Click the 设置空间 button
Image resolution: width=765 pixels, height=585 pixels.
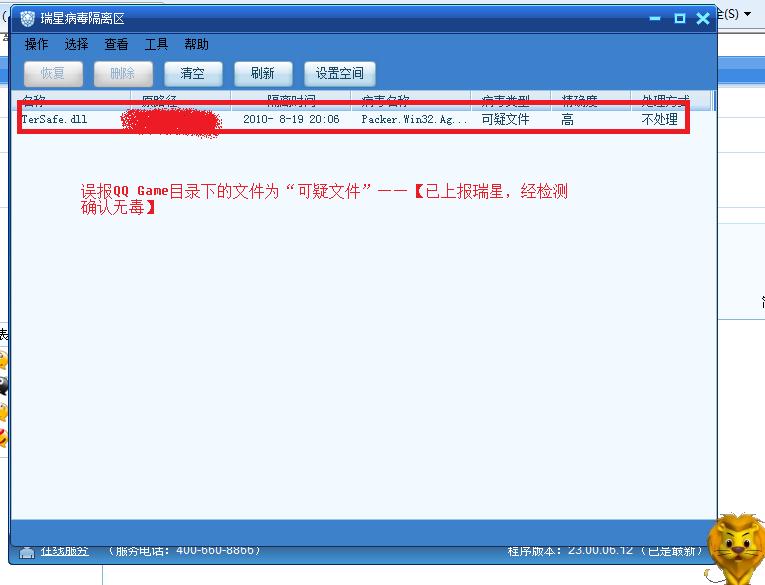point(340,74)
